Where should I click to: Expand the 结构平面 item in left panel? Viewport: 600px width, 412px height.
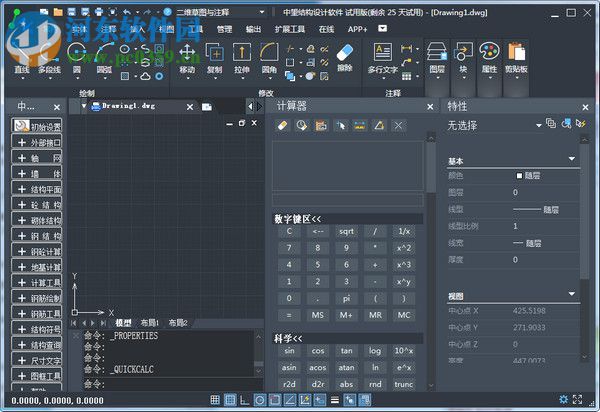pos(37,189)
